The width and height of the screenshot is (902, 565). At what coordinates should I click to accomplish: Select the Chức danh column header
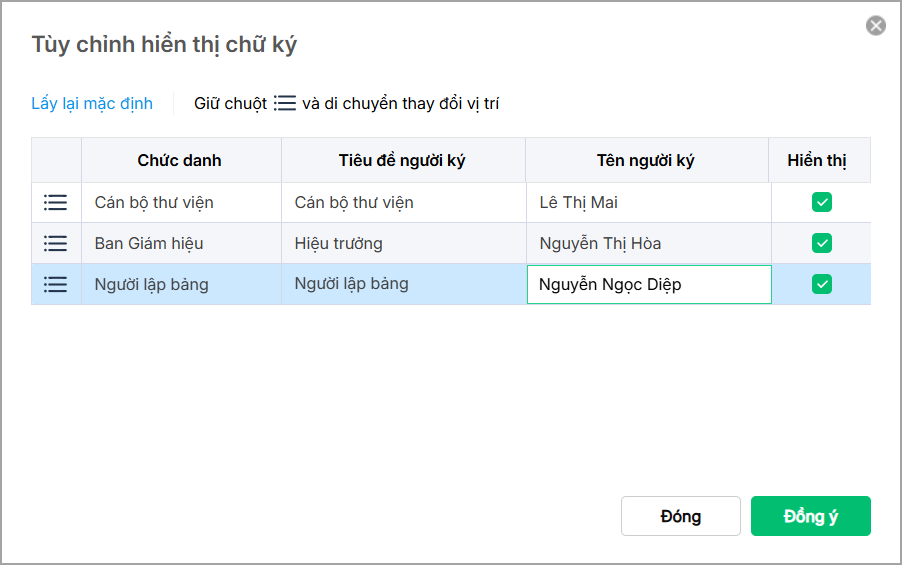coord(180,160)
